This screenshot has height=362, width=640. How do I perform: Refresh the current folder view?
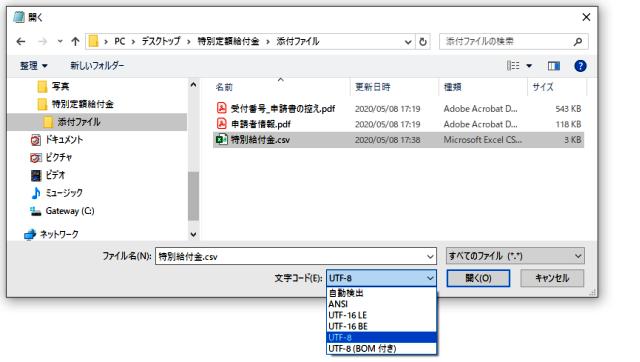[423, 42]
